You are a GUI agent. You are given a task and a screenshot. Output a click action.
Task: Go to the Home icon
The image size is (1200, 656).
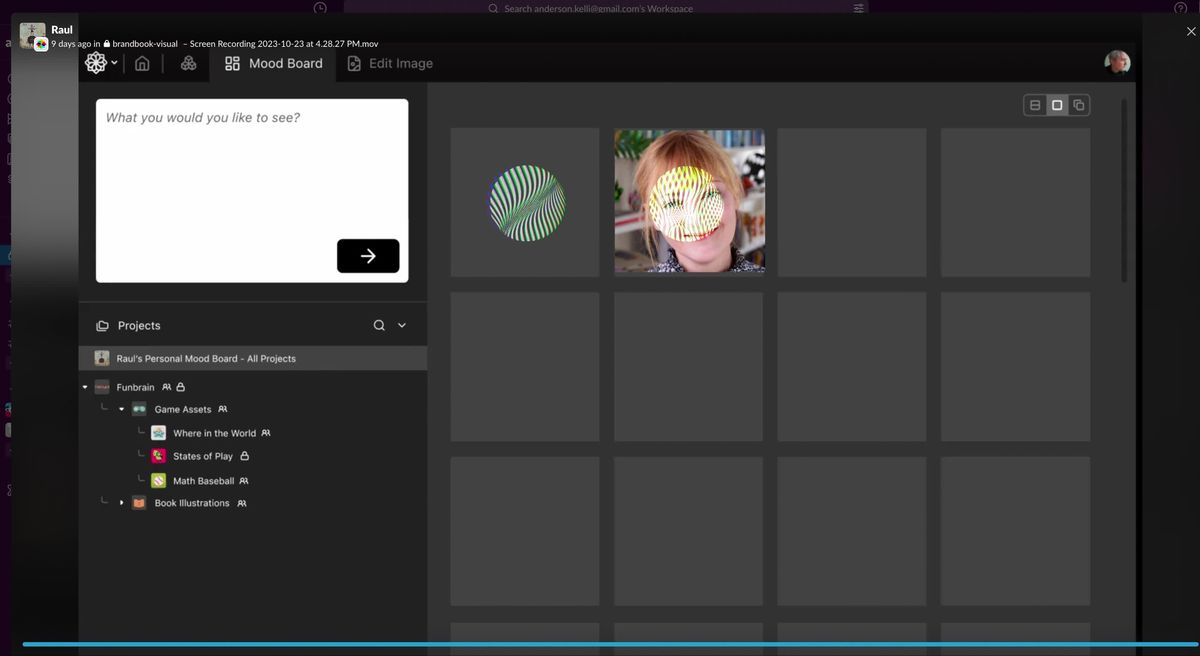pyautogui.click(x=142, y=63)
